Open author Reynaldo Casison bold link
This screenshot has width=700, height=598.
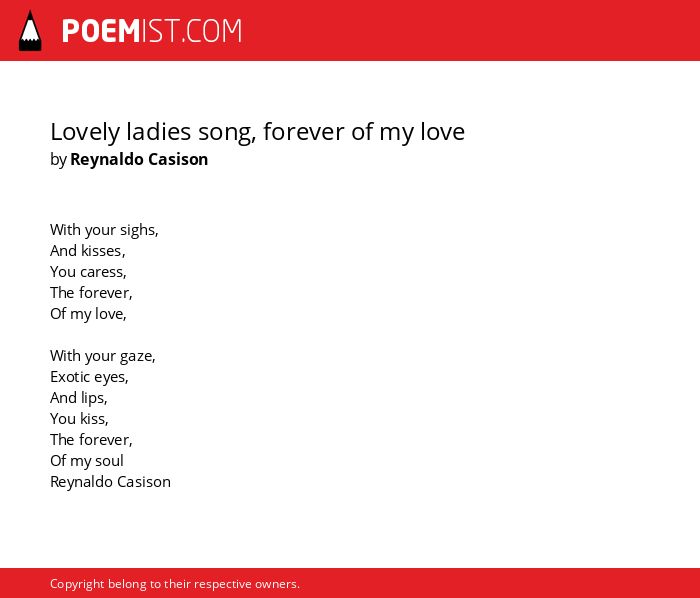139,159
